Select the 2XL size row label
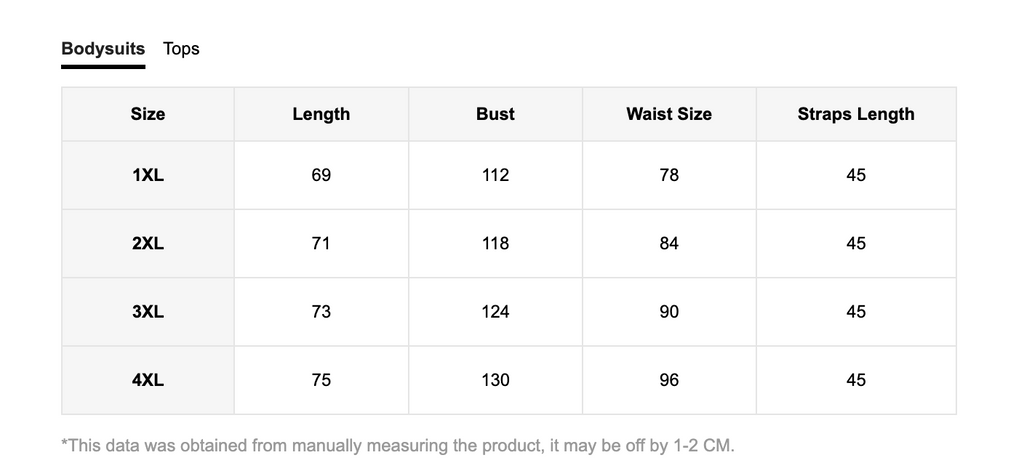Viewport: 1024px width, 471px height. click(148, 244)
